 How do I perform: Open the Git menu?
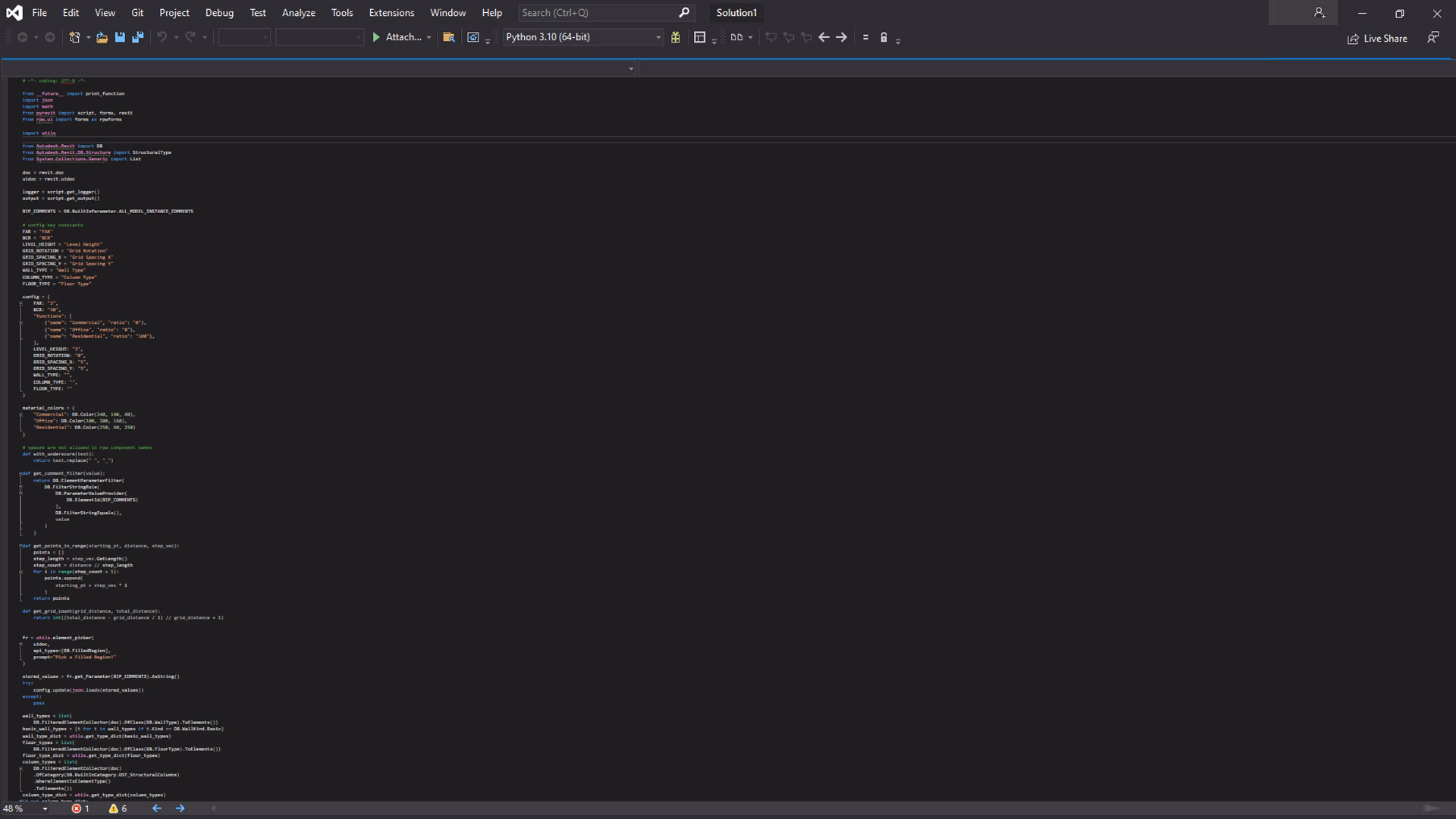tap(137, 13)
